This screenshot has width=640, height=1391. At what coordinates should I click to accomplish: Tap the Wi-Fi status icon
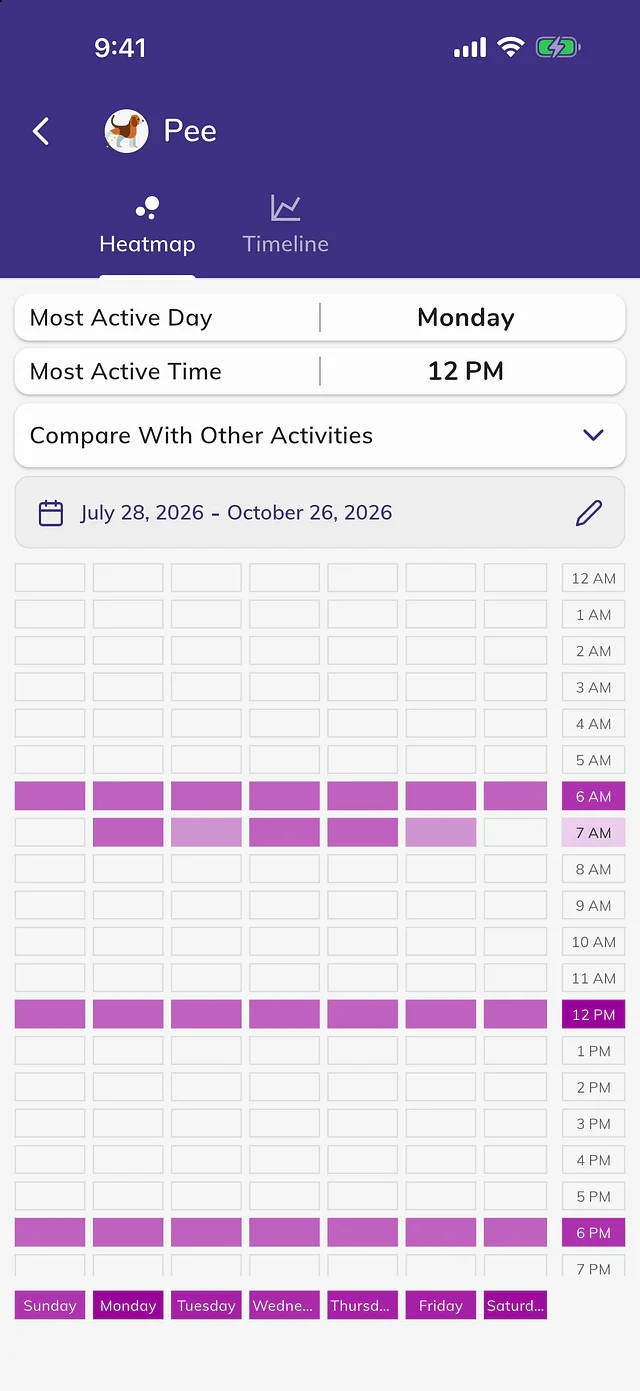click(511, 47)
